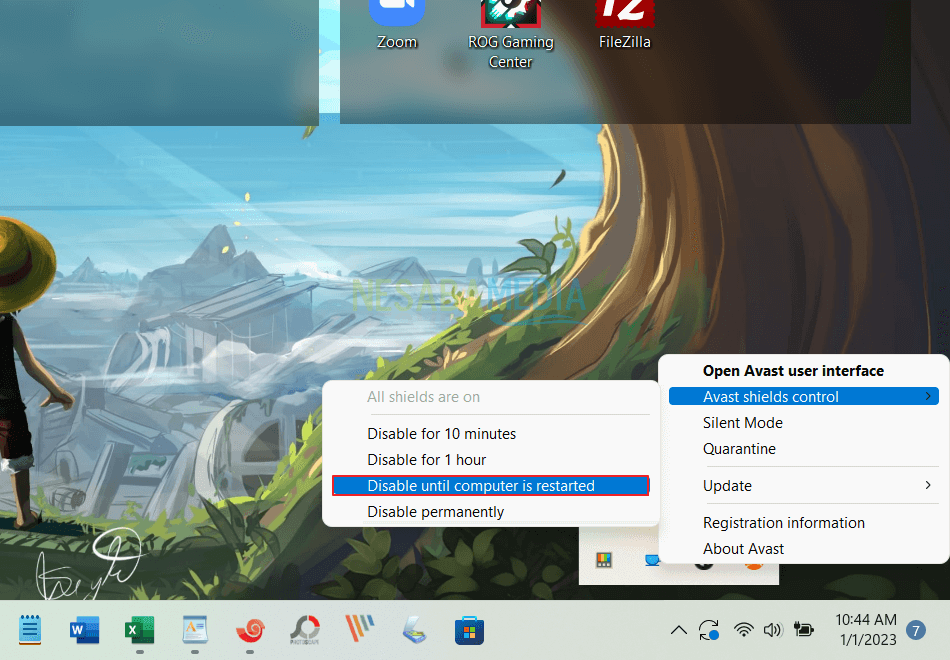This screenshot has height=660, width=950.
Task: Open notification center badge showing 7
Action: (916, 631)
